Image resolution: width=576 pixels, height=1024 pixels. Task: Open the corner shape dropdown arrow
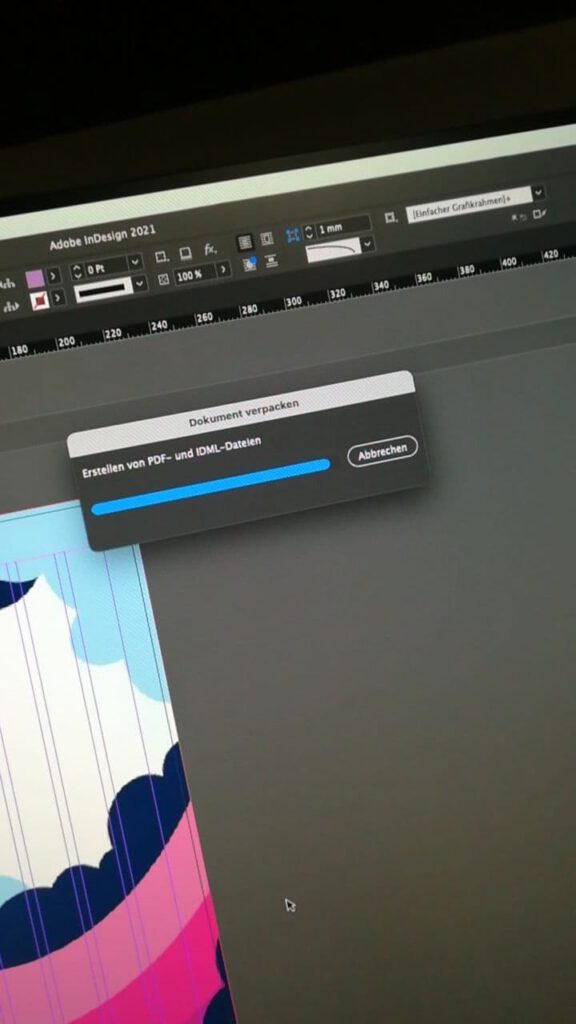pyautogui.click(x=369, y=244)
